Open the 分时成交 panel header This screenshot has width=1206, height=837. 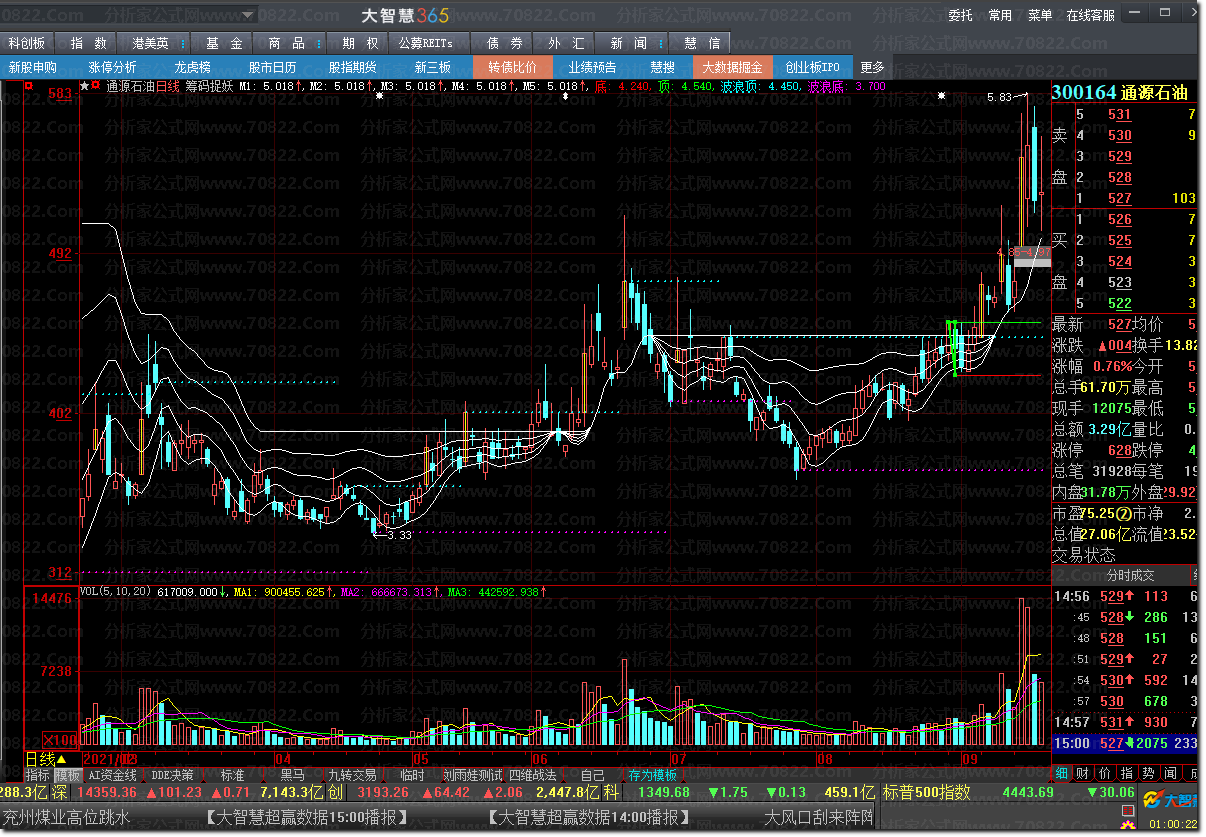coord(1130,575)
